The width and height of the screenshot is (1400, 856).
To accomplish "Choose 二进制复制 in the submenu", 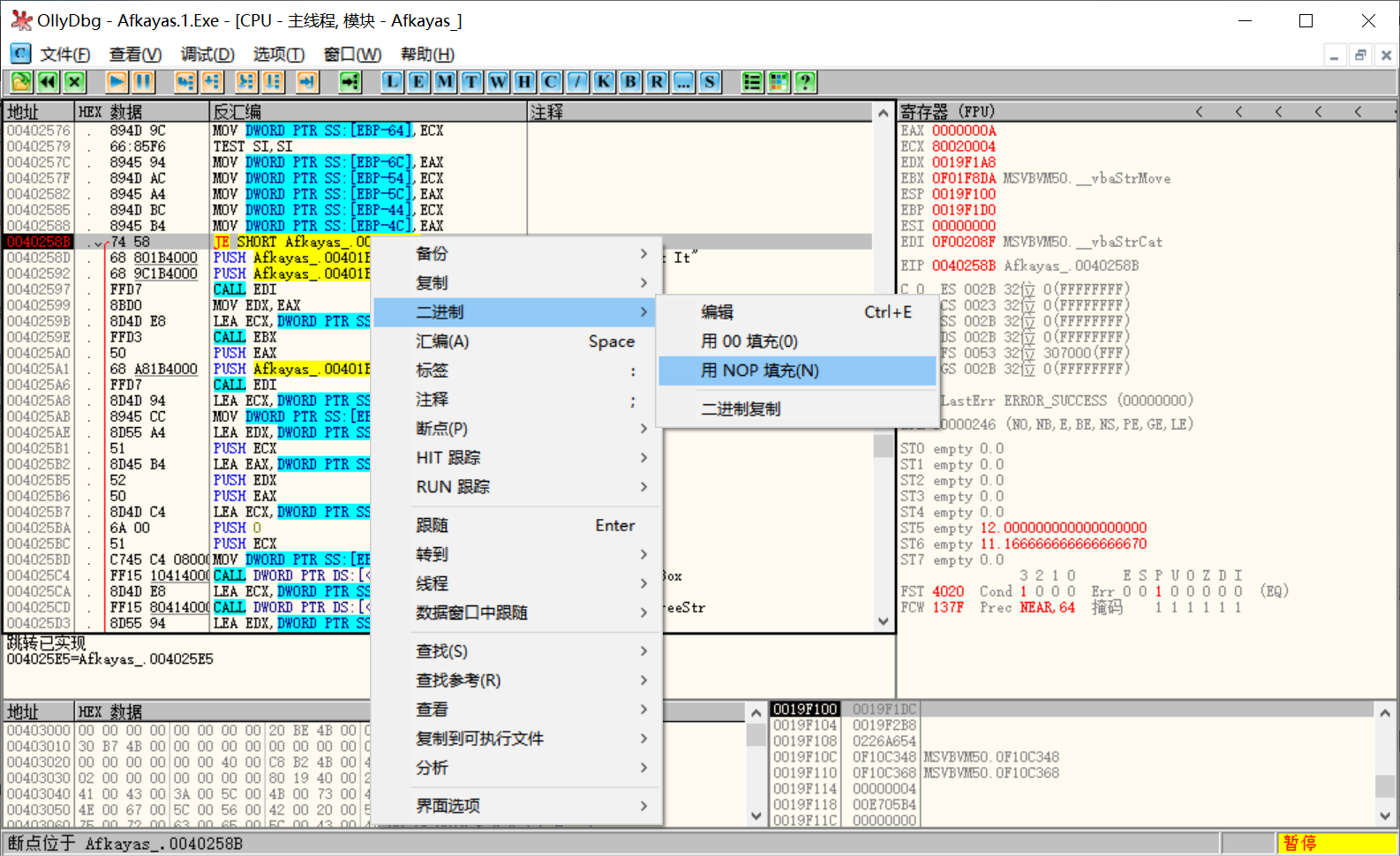I will 797,409.
